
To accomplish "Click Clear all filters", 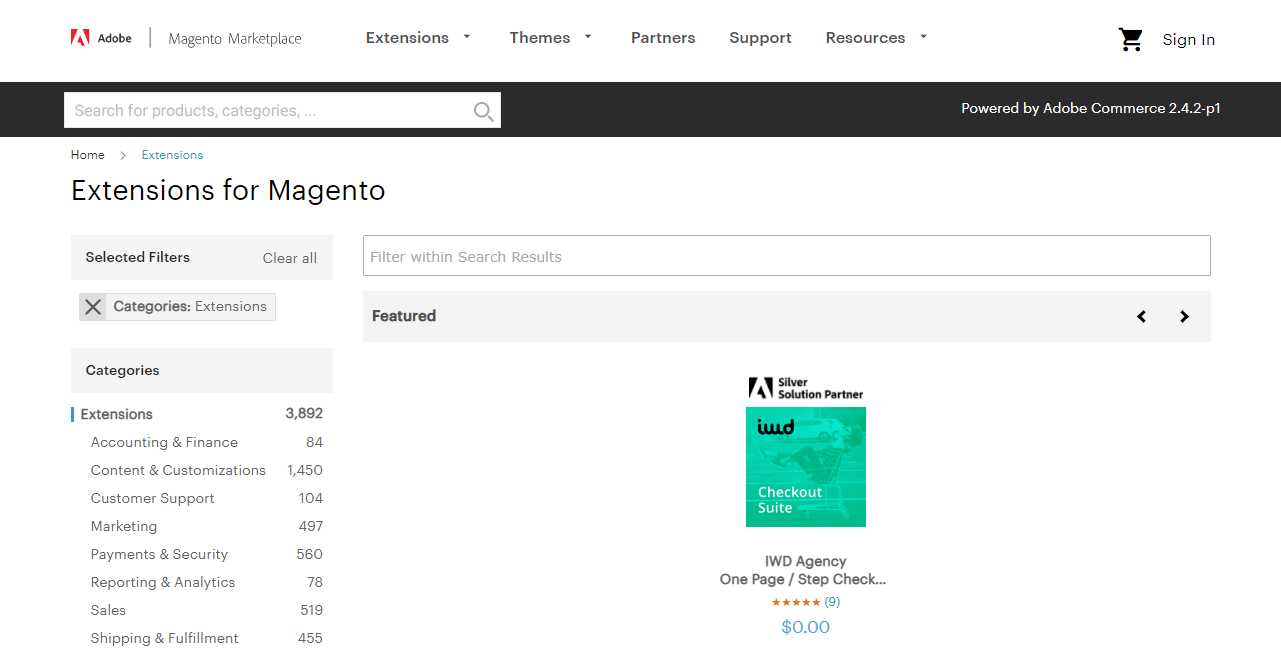I will [x=290, y=258].
